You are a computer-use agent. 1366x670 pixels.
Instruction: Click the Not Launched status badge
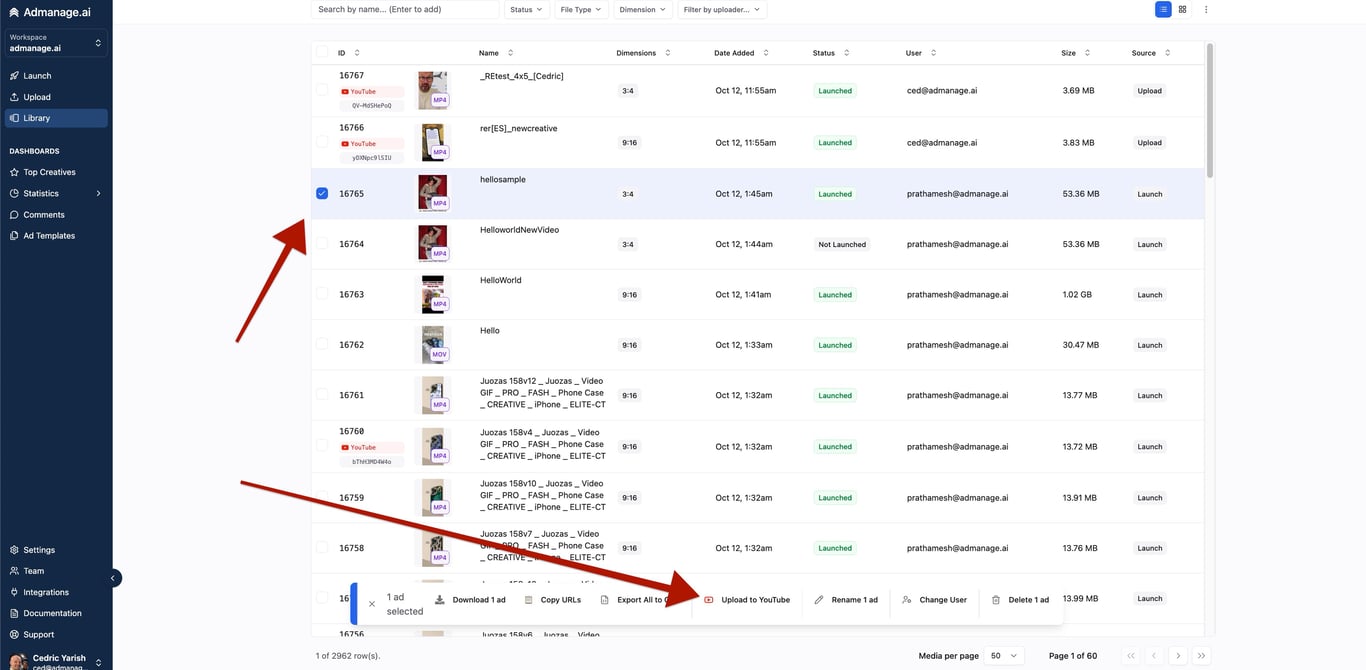point(842,244)
